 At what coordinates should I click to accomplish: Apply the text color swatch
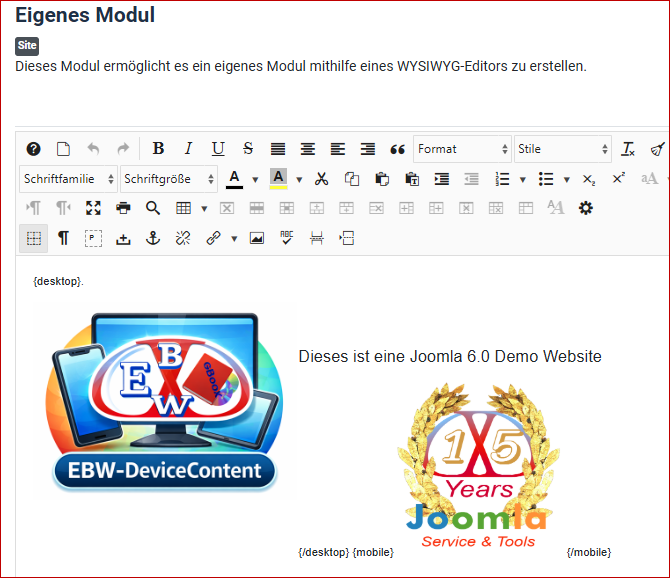pyautogui.click(x=234, y=179)
